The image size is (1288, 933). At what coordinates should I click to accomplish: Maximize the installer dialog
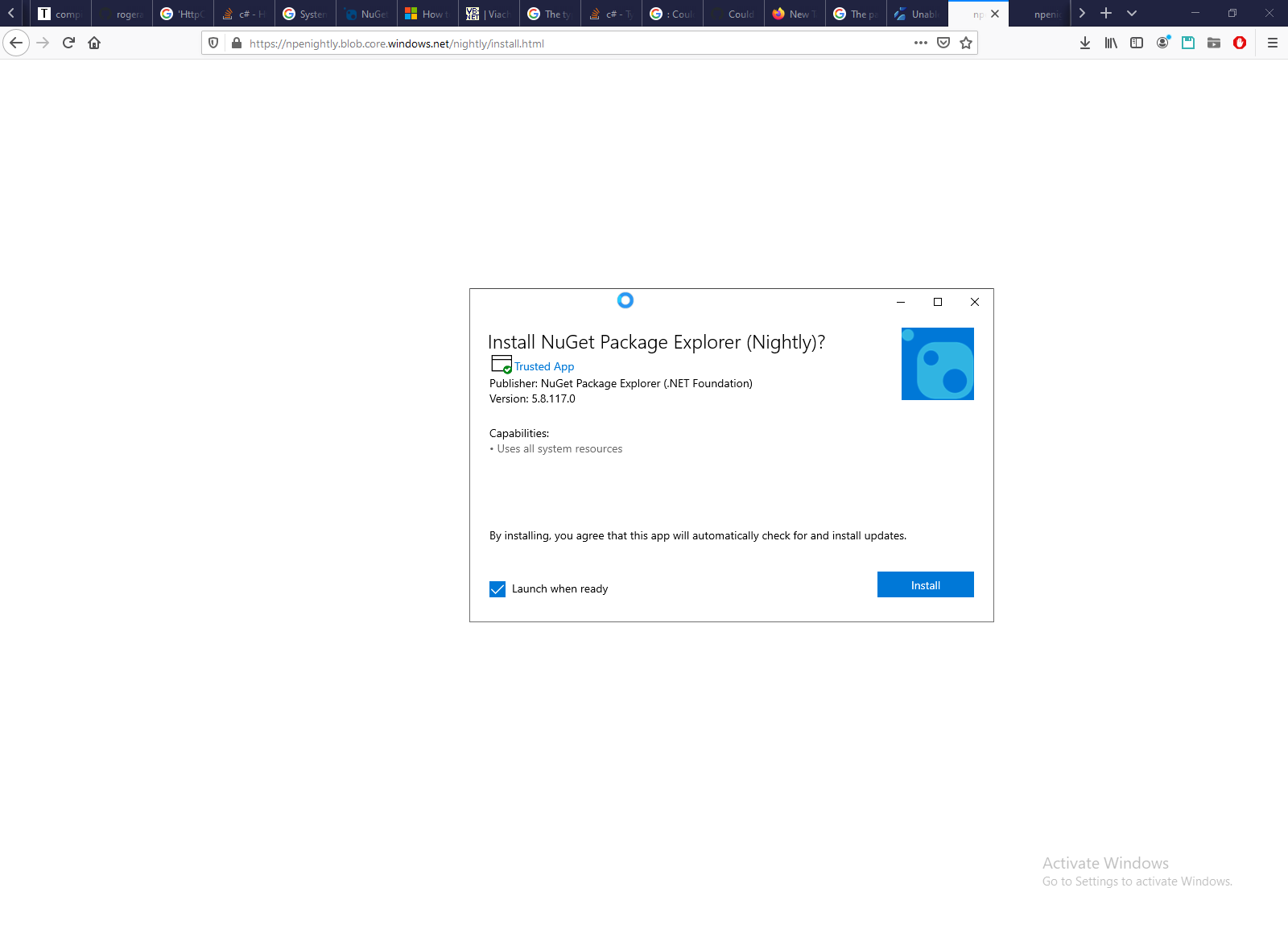[x=938, y=302]
